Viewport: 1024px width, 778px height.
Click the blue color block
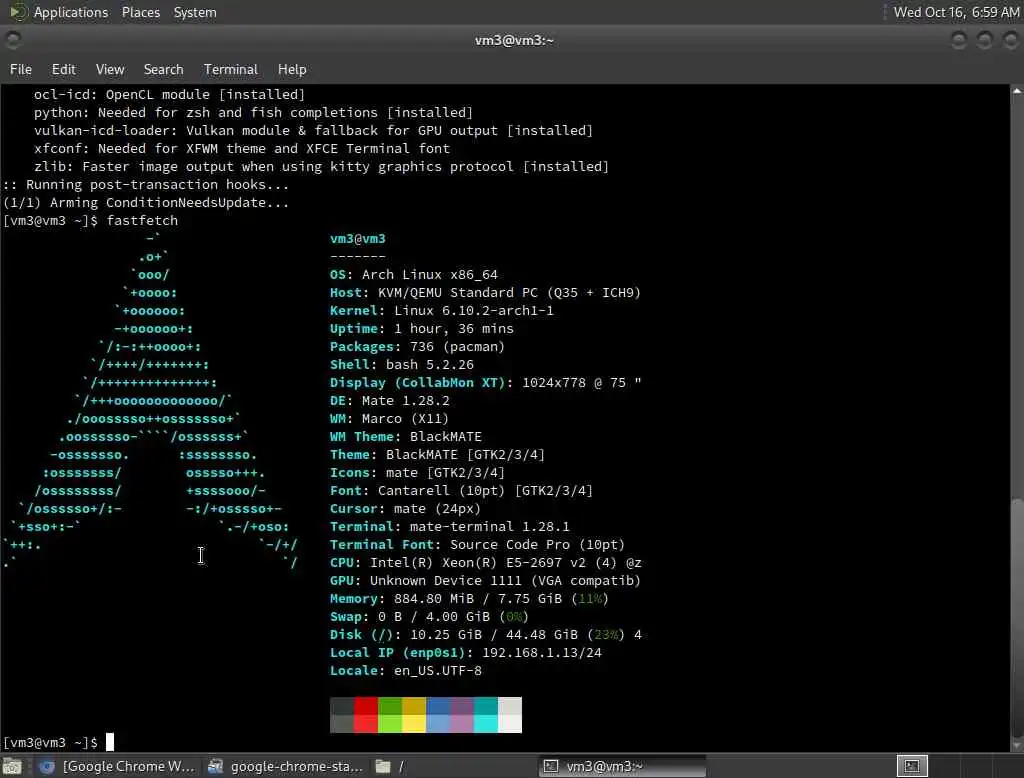pyautogui.click(x=438, y=706)
